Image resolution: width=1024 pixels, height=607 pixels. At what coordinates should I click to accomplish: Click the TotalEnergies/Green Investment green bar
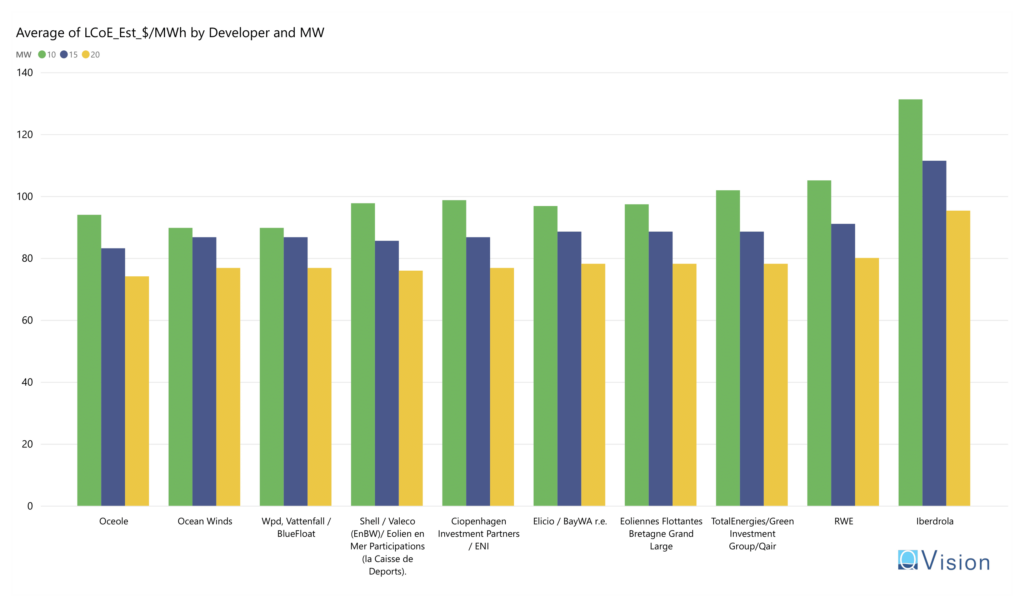coord(728,348)
